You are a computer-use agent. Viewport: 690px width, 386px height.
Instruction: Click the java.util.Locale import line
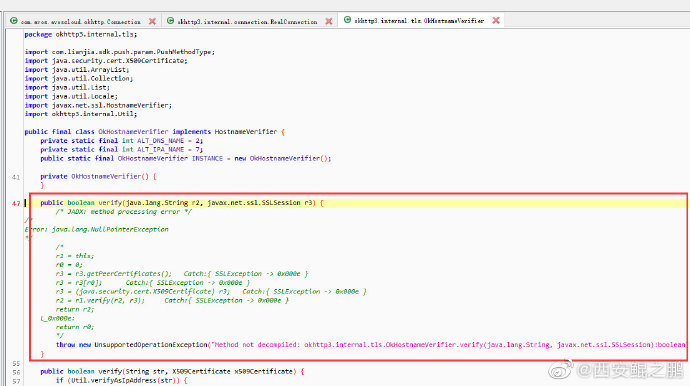(71, 96)
